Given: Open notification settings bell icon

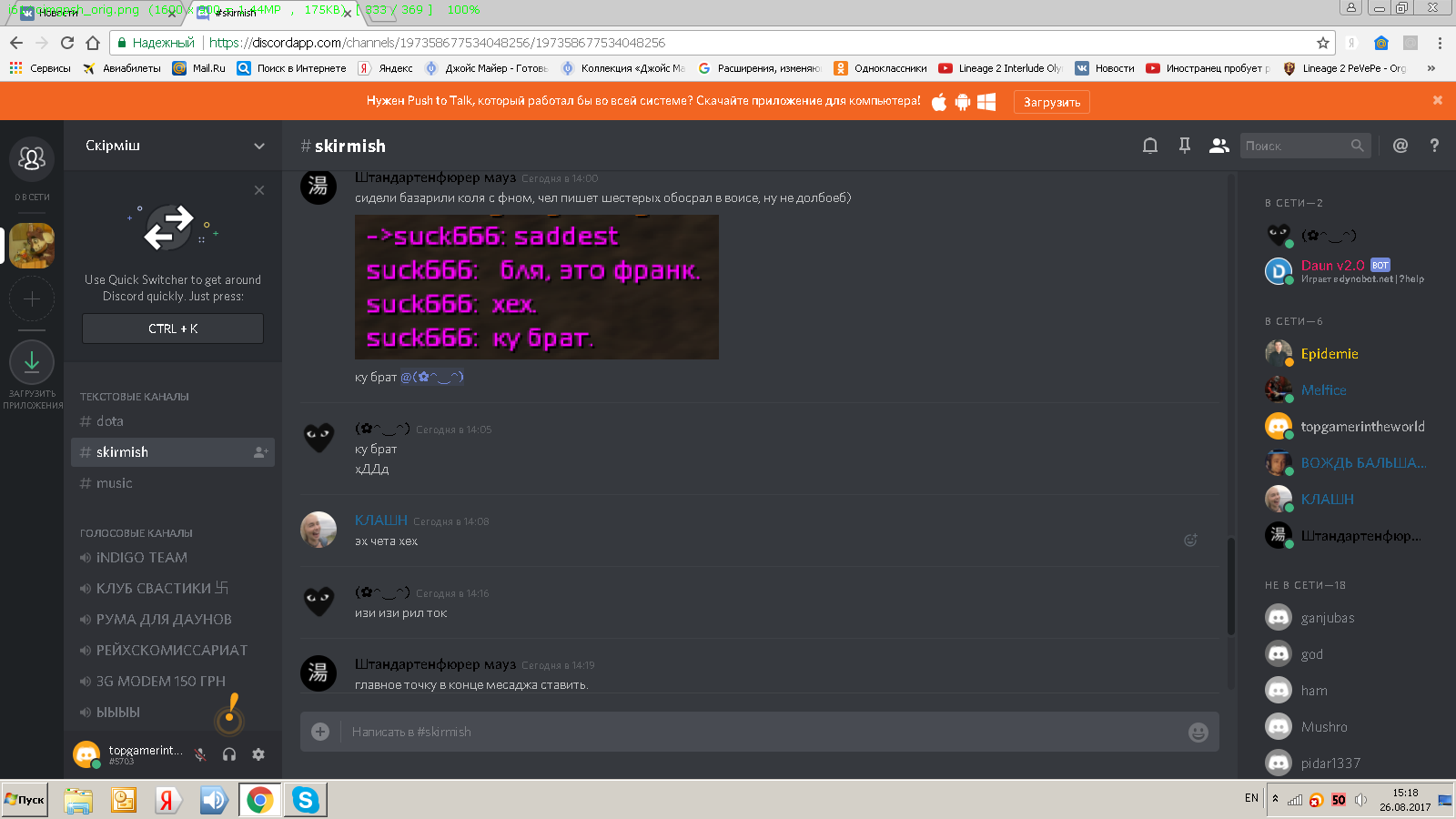Looking at the screenshot, I should click(1150, 146).
